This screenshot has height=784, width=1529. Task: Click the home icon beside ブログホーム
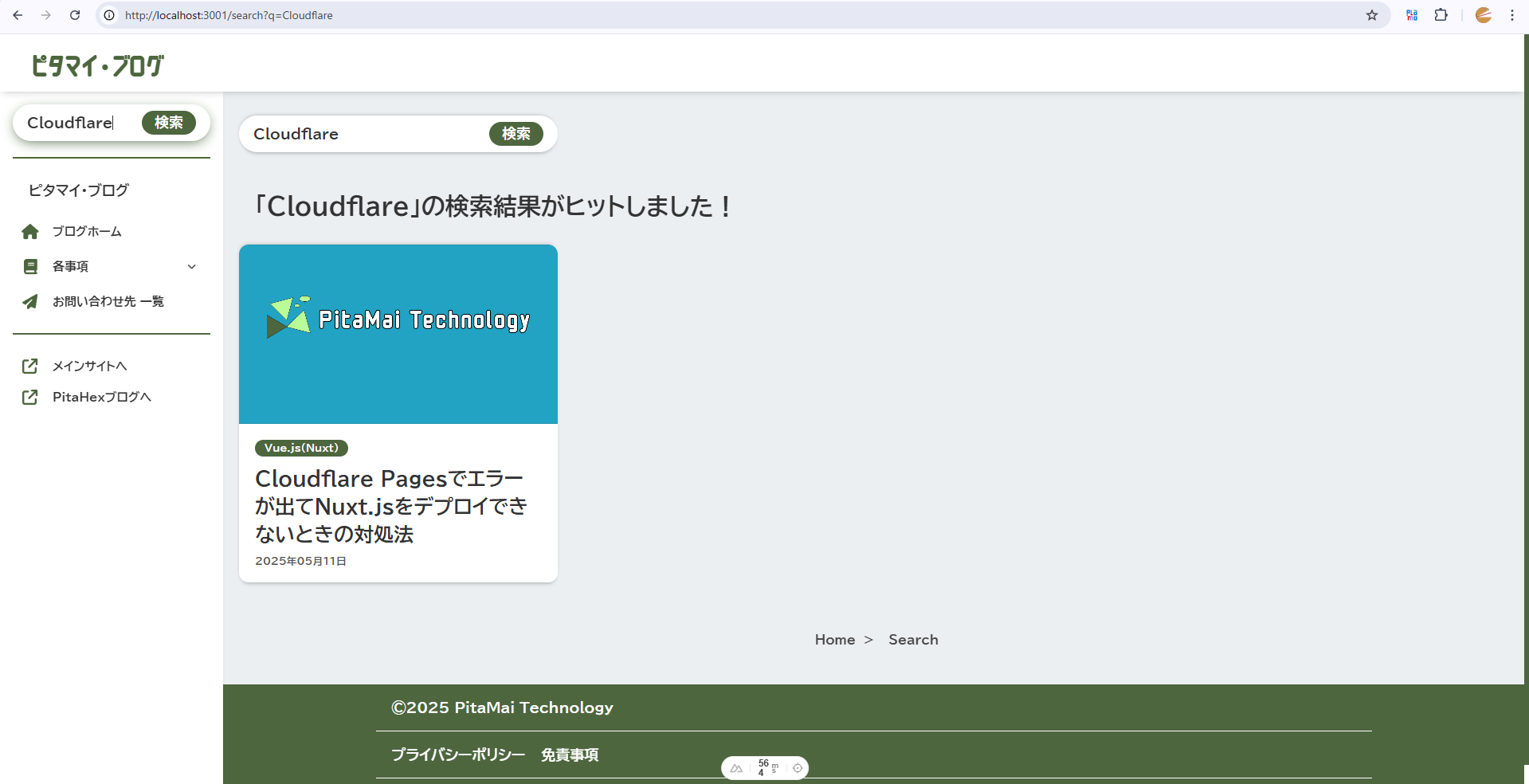click(x=30, y=232)
